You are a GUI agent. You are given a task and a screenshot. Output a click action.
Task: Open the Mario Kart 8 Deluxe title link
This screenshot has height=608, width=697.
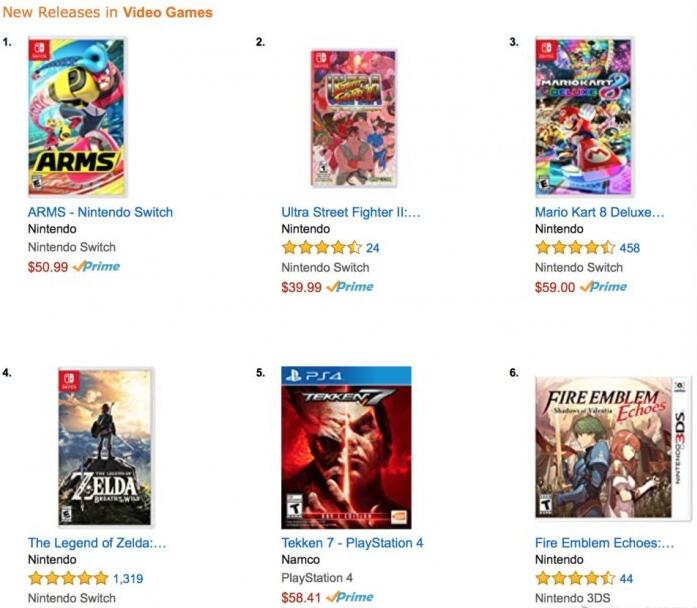click(599, 212)
